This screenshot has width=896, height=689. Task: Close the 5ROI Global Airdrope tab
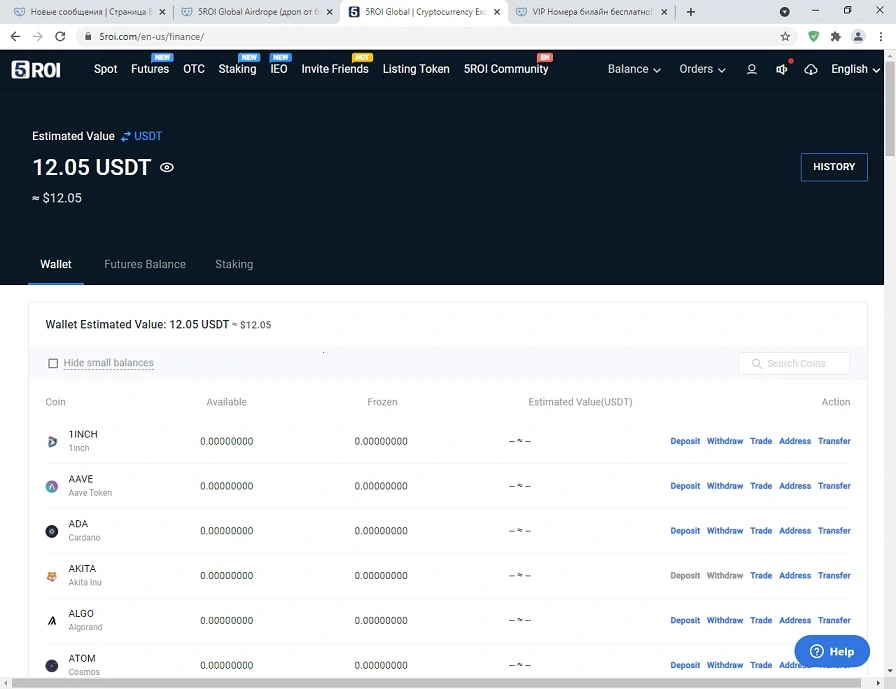click(x=329, y=11)
